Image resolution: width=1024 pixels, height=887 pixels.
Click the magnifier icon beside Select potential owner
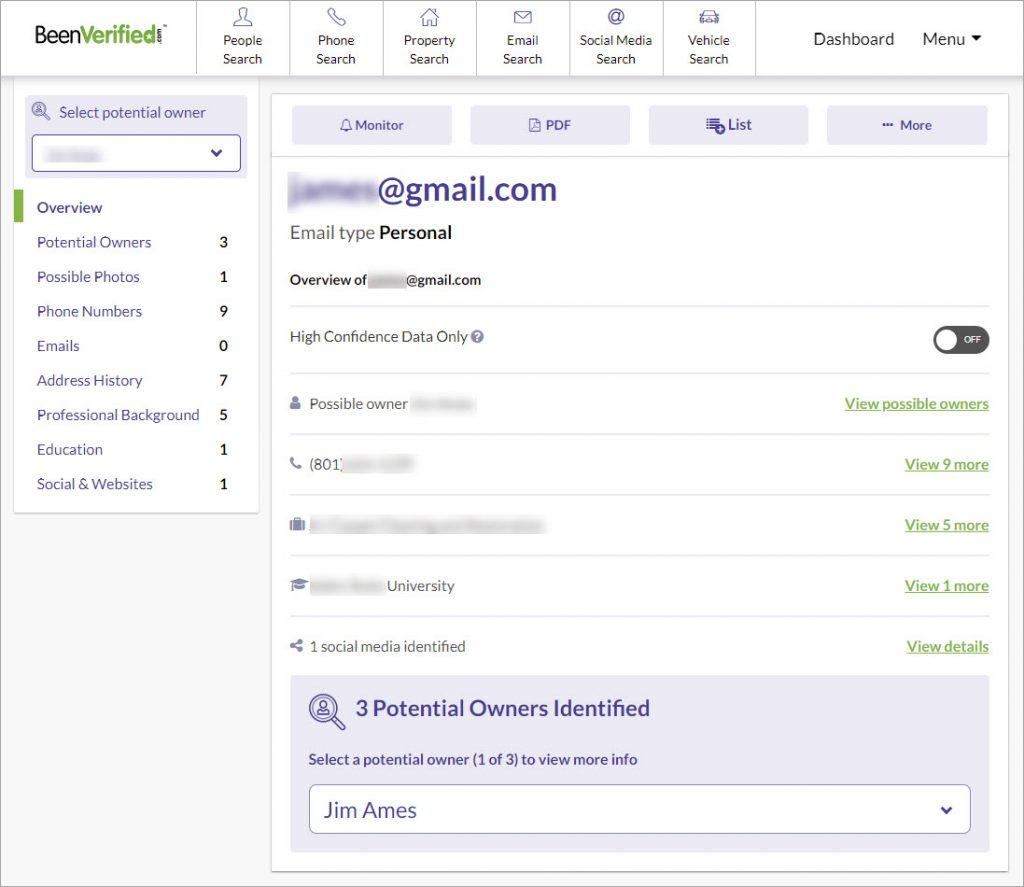click(x=40, y=111)
